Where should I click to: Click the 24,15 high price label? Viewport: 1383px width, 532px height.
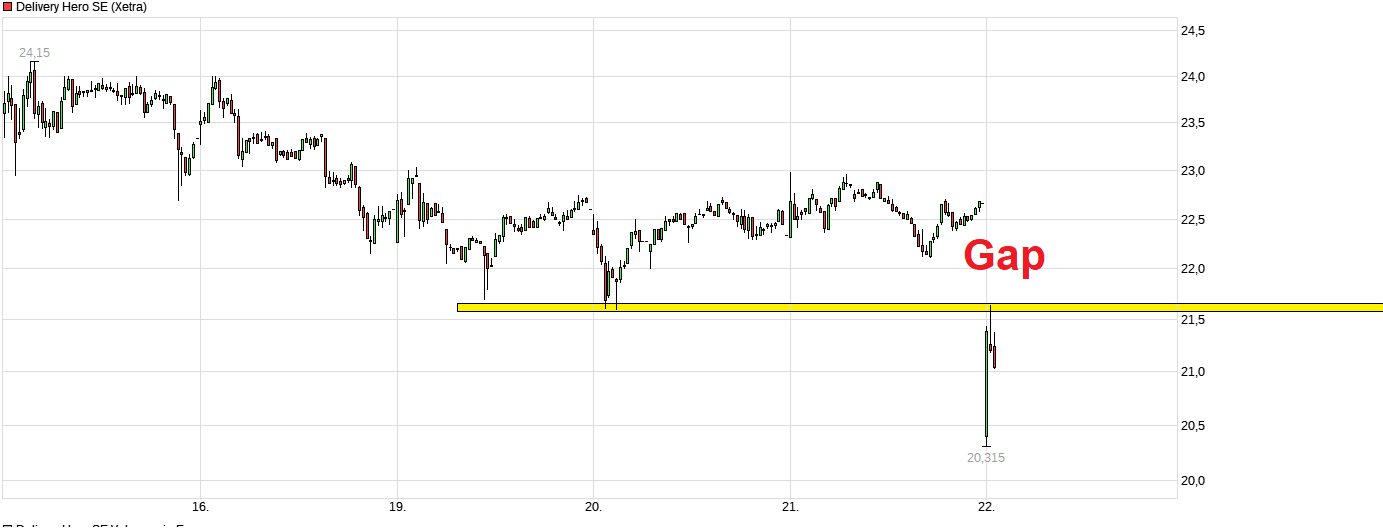pos(34,52)
